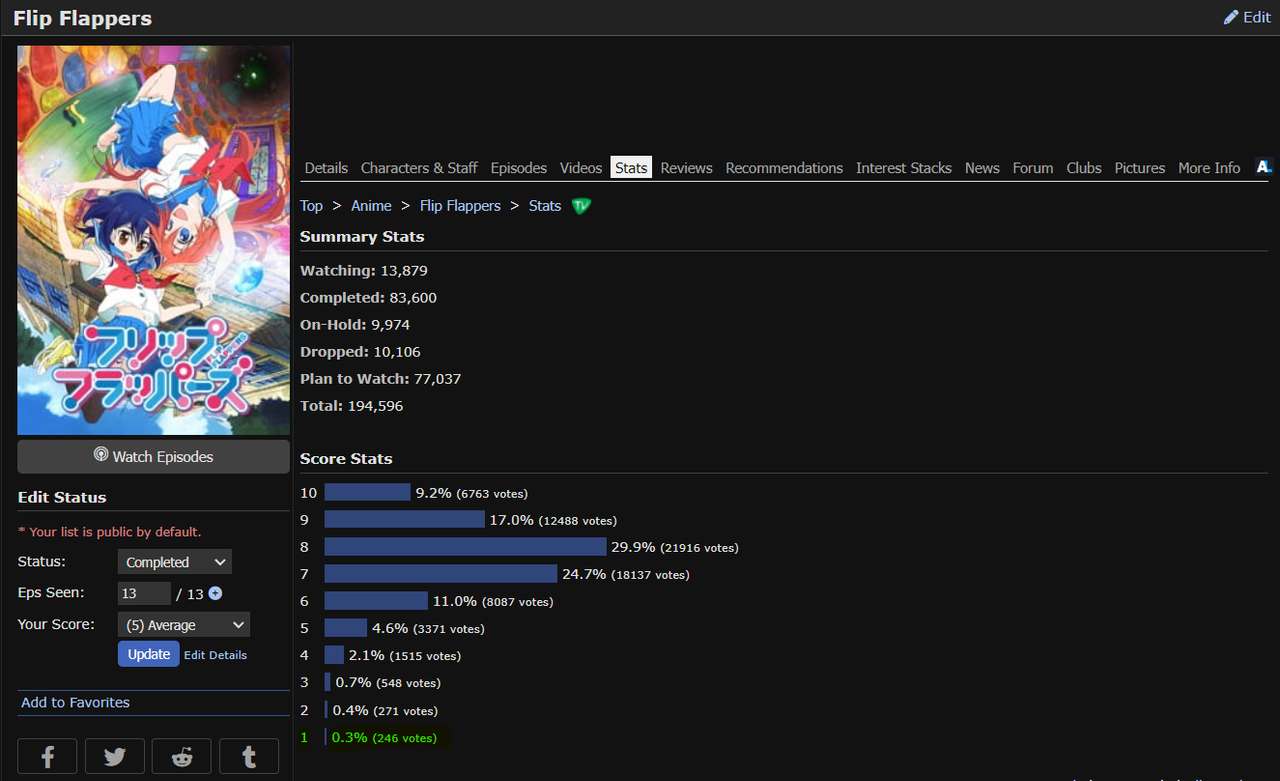Open the Interest Stacks tab
The image size is (1280, 781).
tap(904, 168)
